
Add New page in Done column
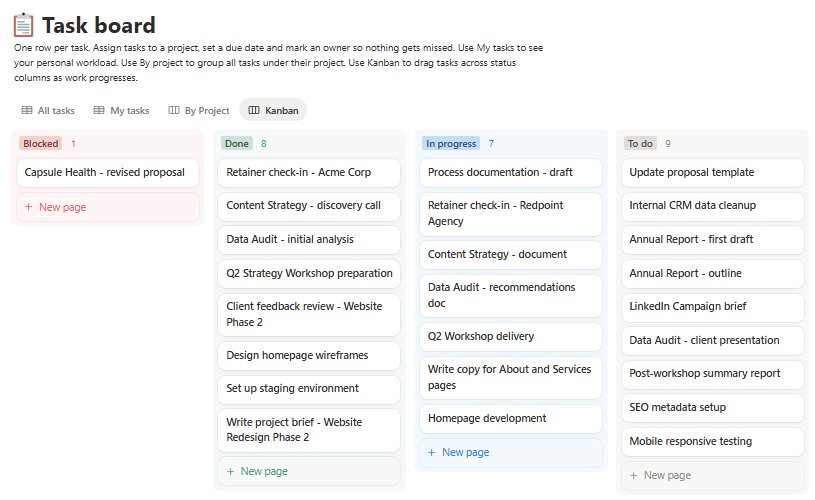[309, 471]
